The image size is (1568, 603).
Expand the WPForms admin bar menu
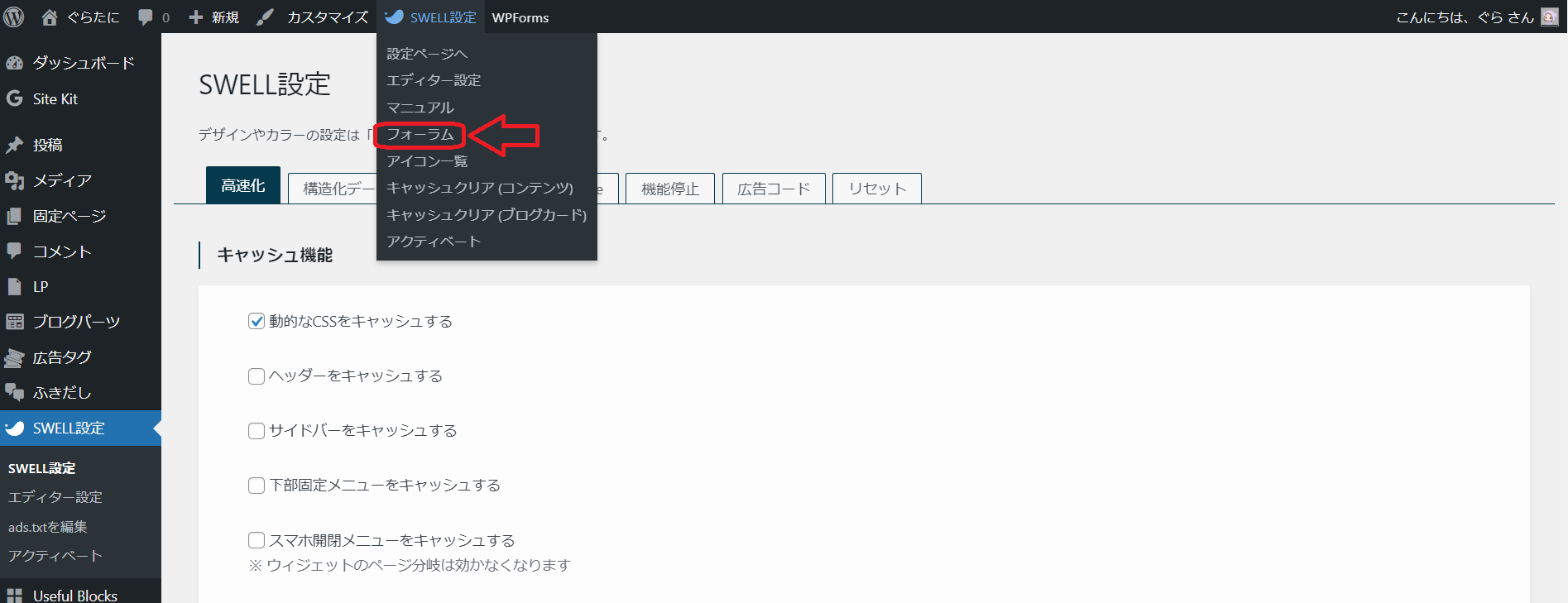[x=520, y=17]
